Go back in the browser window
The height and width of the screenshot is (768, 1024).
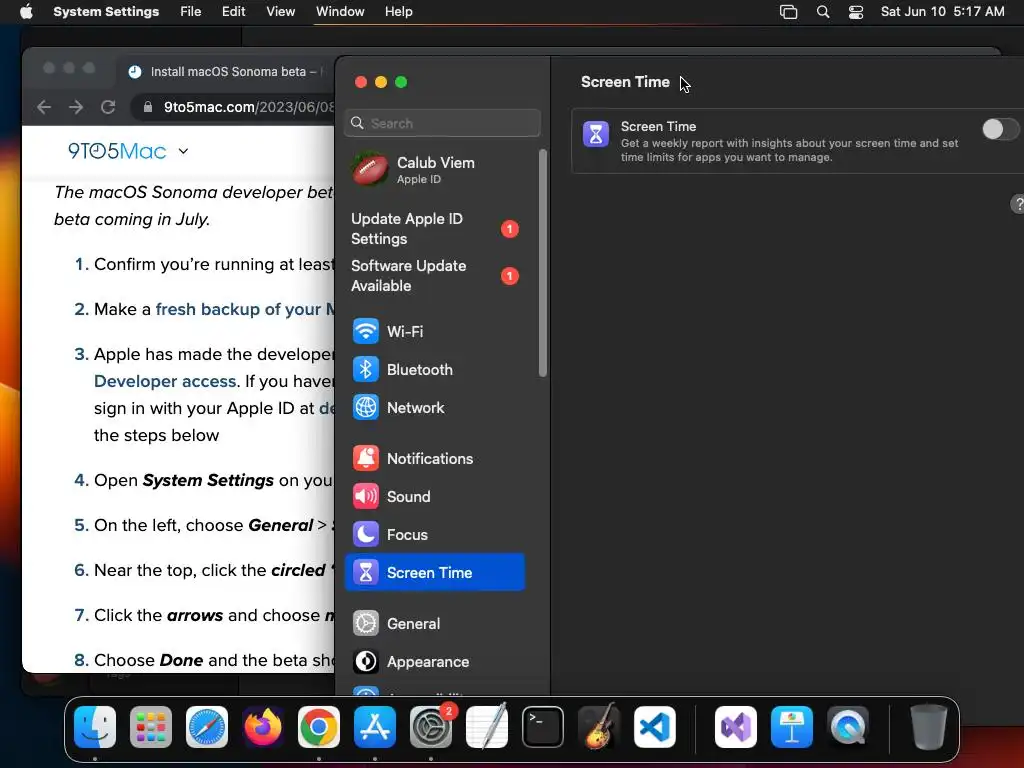(x=44, y=107)
